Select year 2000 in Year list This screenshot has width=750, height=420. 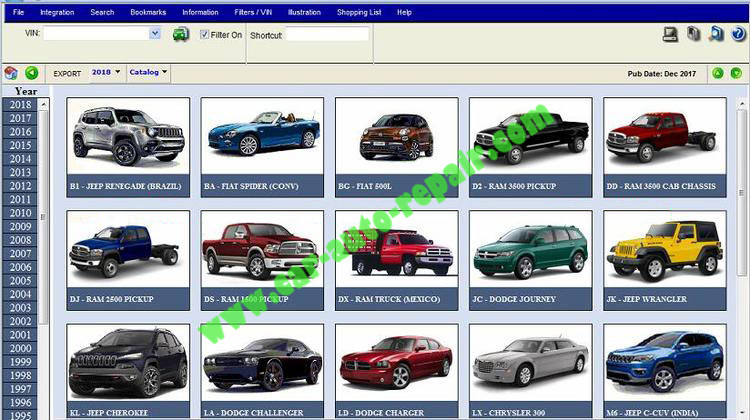click(20, 348)
